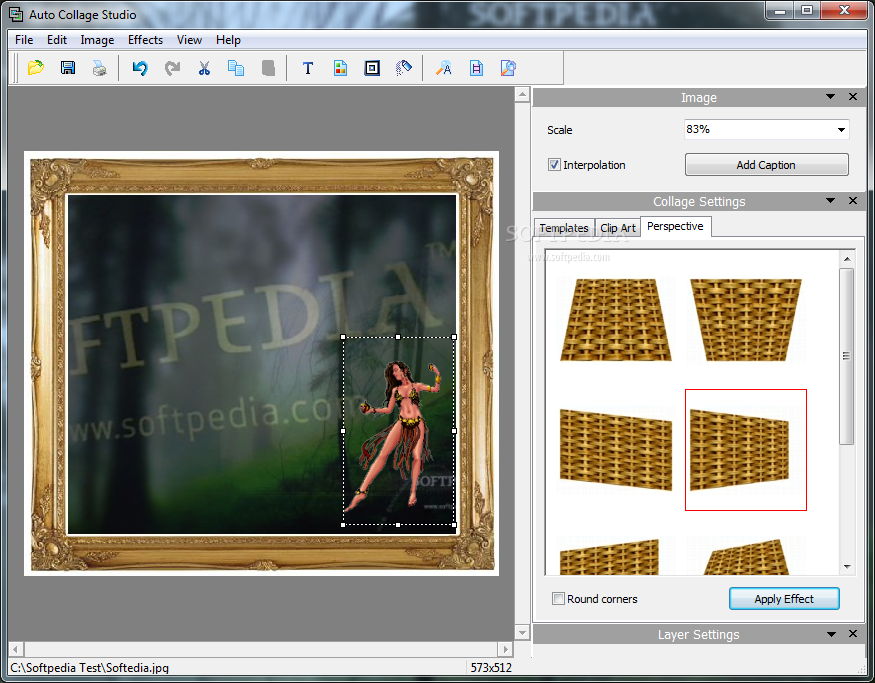Viewport: 875px width, 683px height.
Task: Open the Image menu
Action: (x=97, y=40)
